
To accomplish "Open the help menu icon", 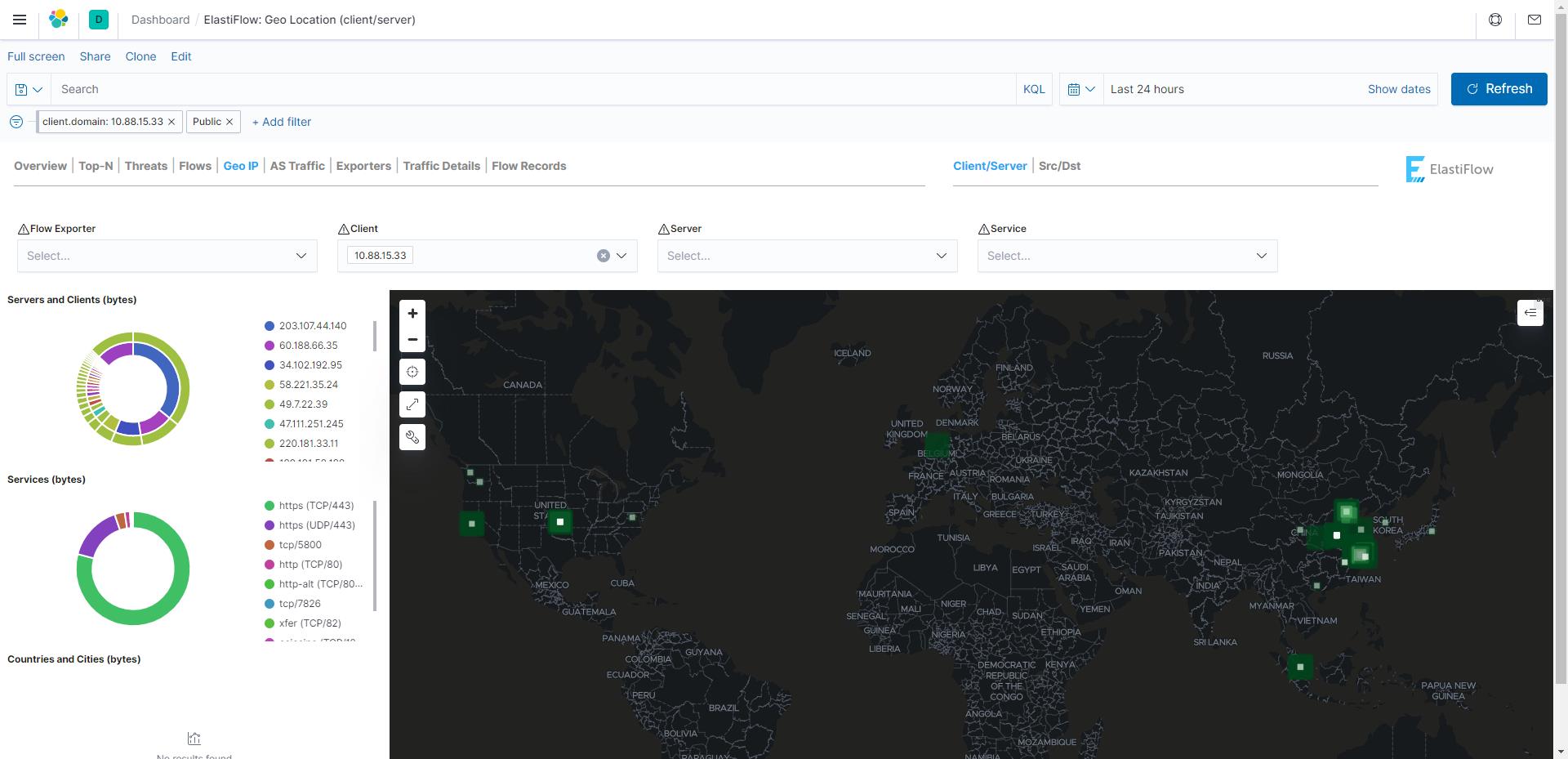I will point(1495,20).
